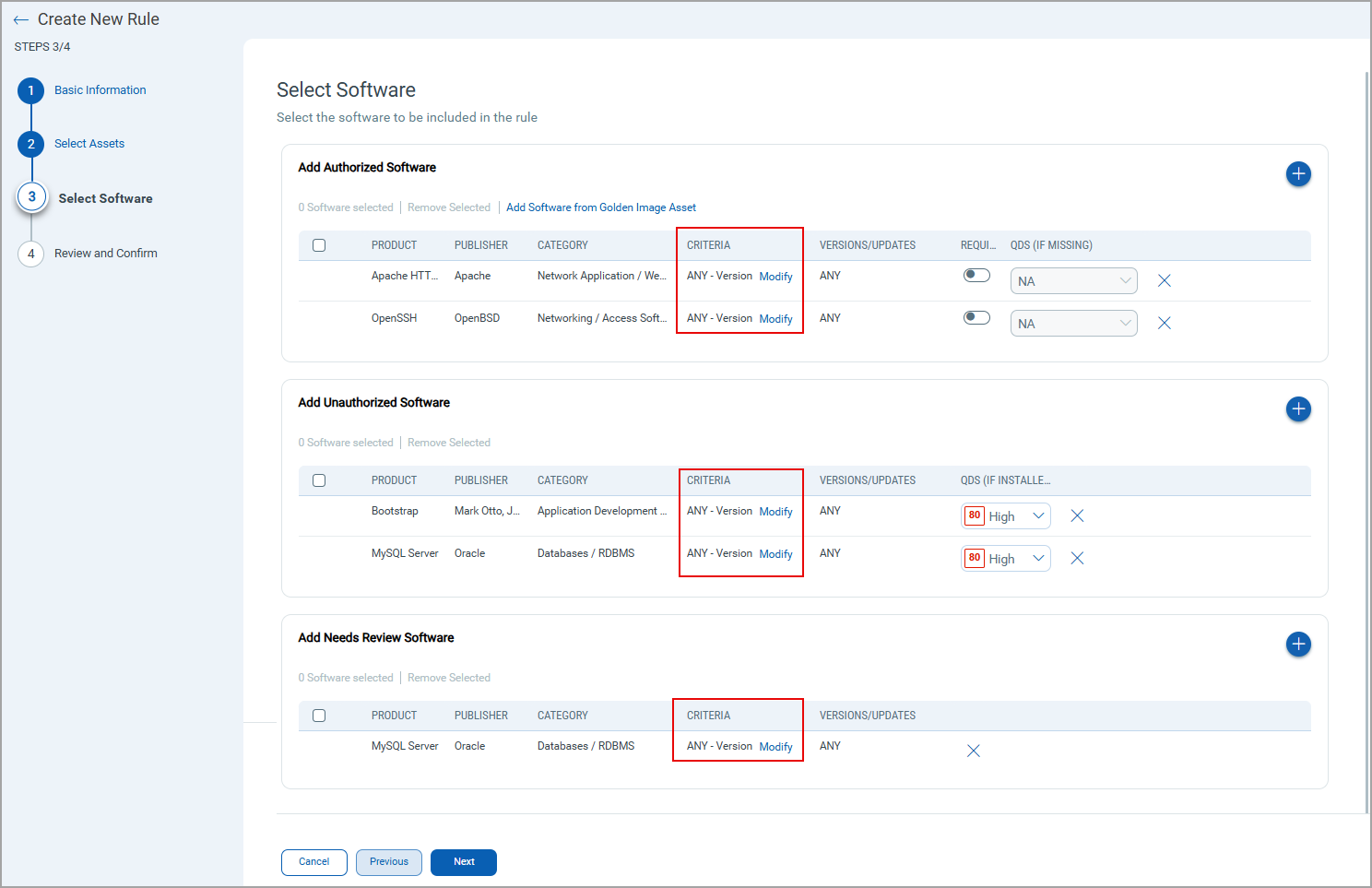Open Add Software from Golden Image Asset link
Viewport: 1372px width, 888px height.
coord(599,207)
